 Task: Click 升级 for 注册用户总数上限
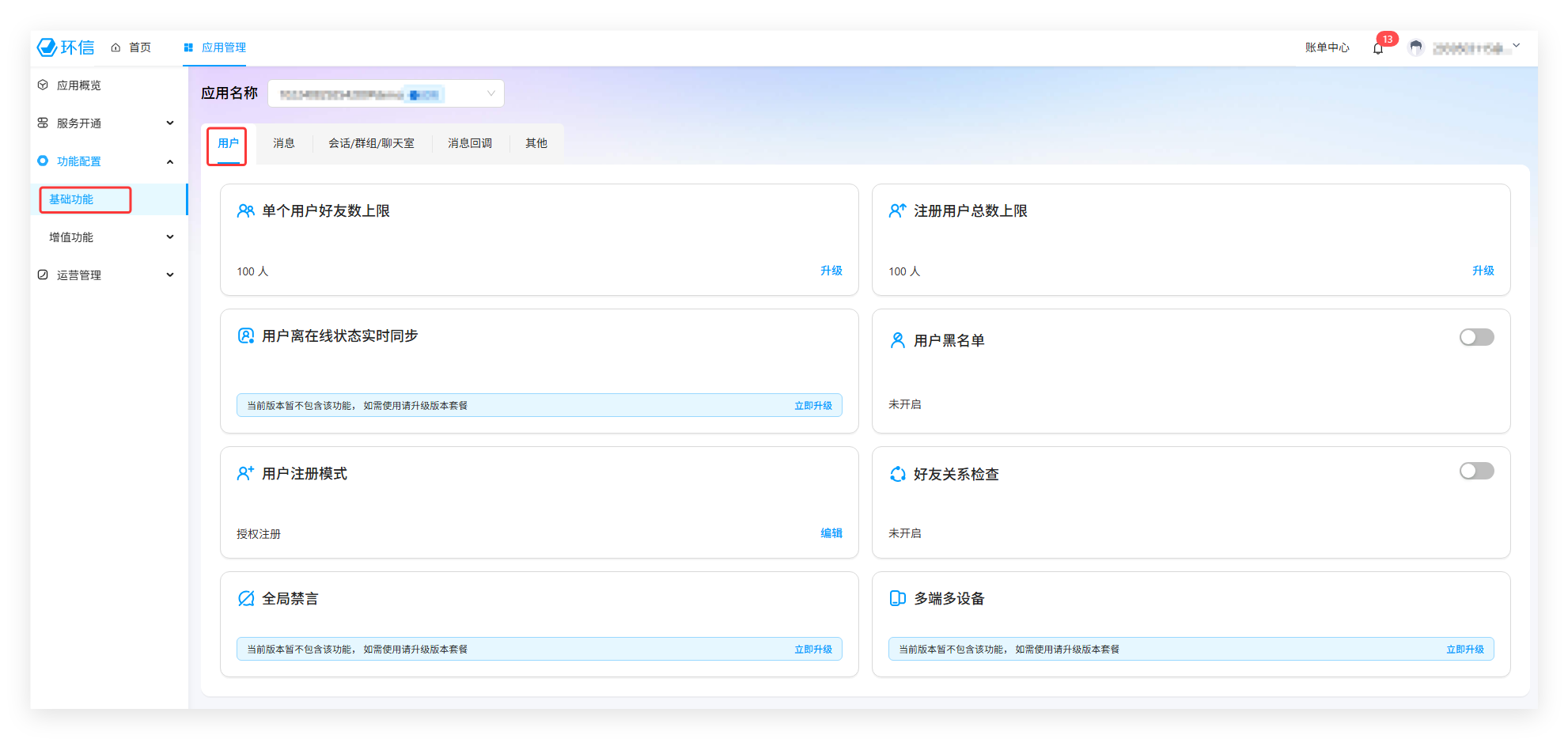click(1483, 271)
